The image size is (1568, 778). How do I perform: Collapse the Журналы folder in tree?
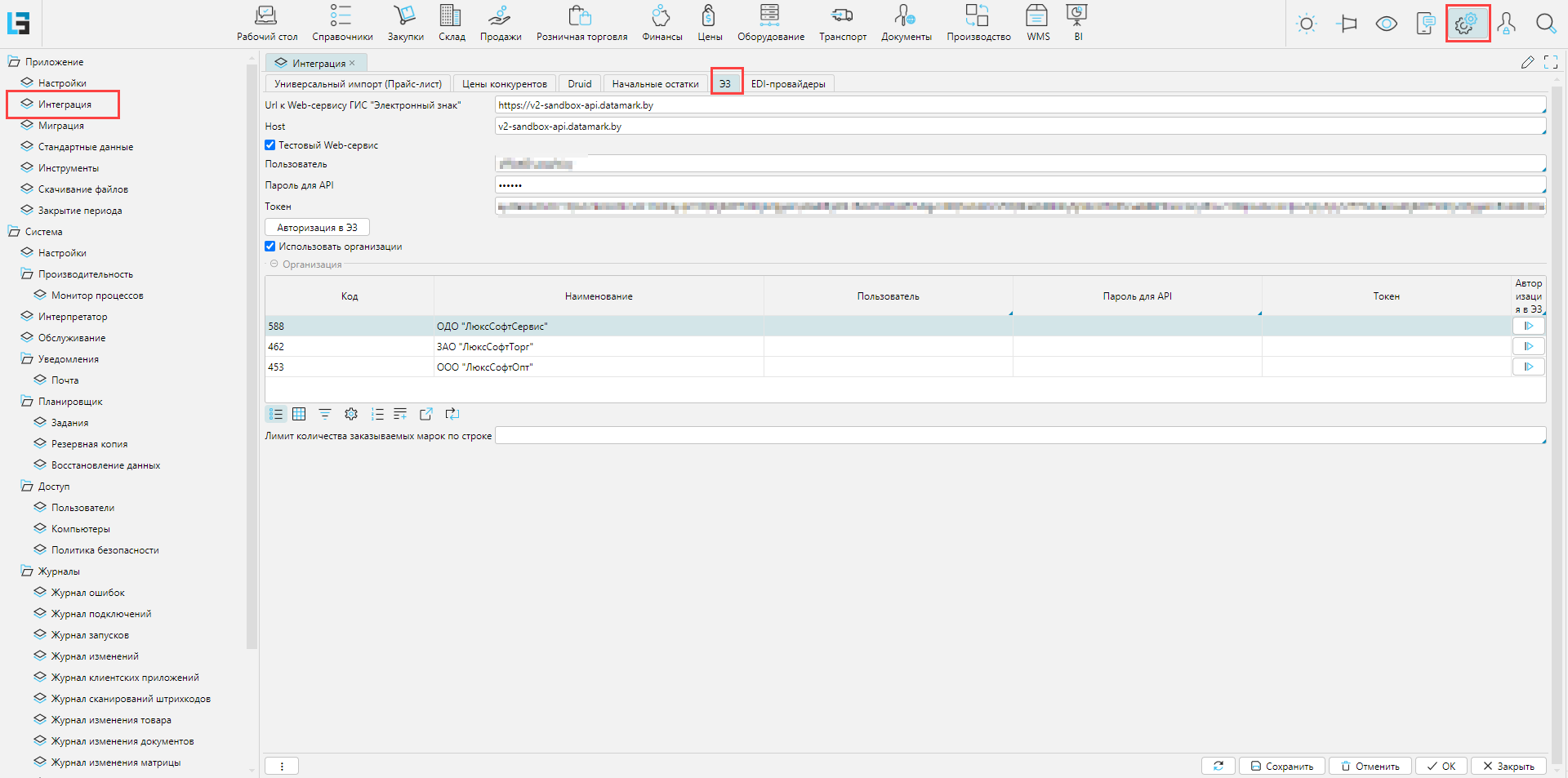click(x=27, y=571)
